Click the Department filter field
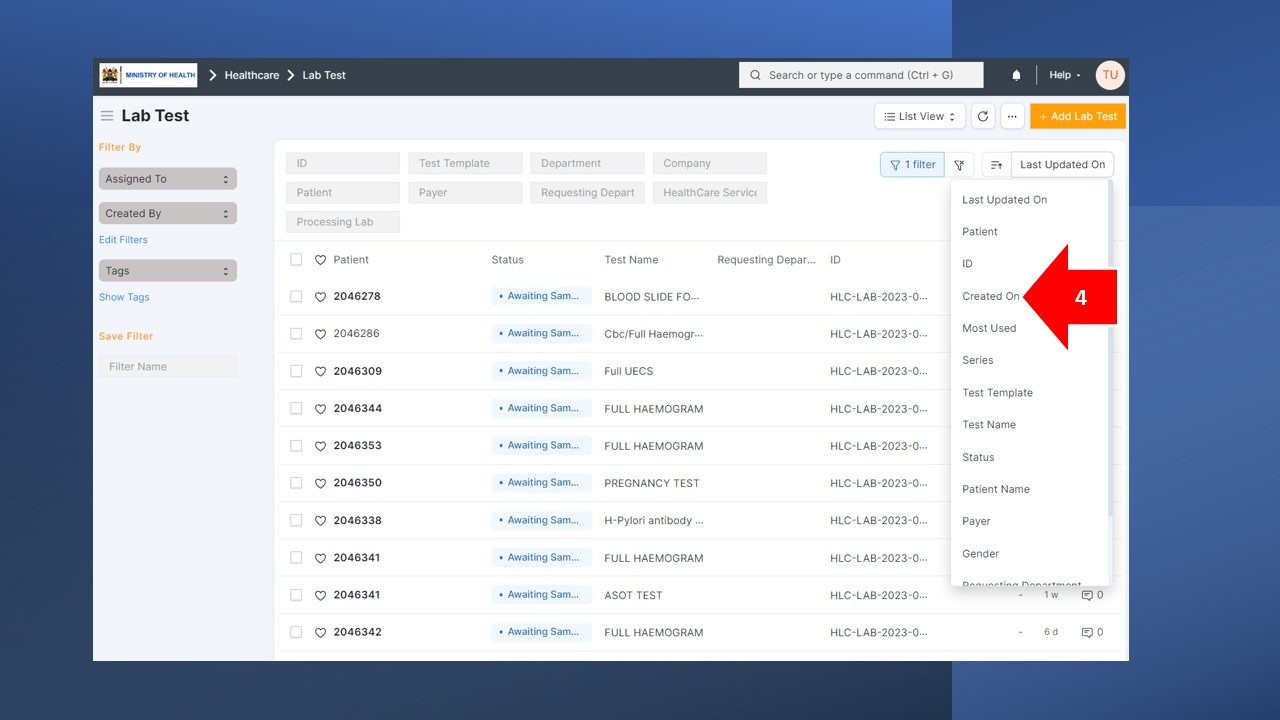 click(587, 163)
